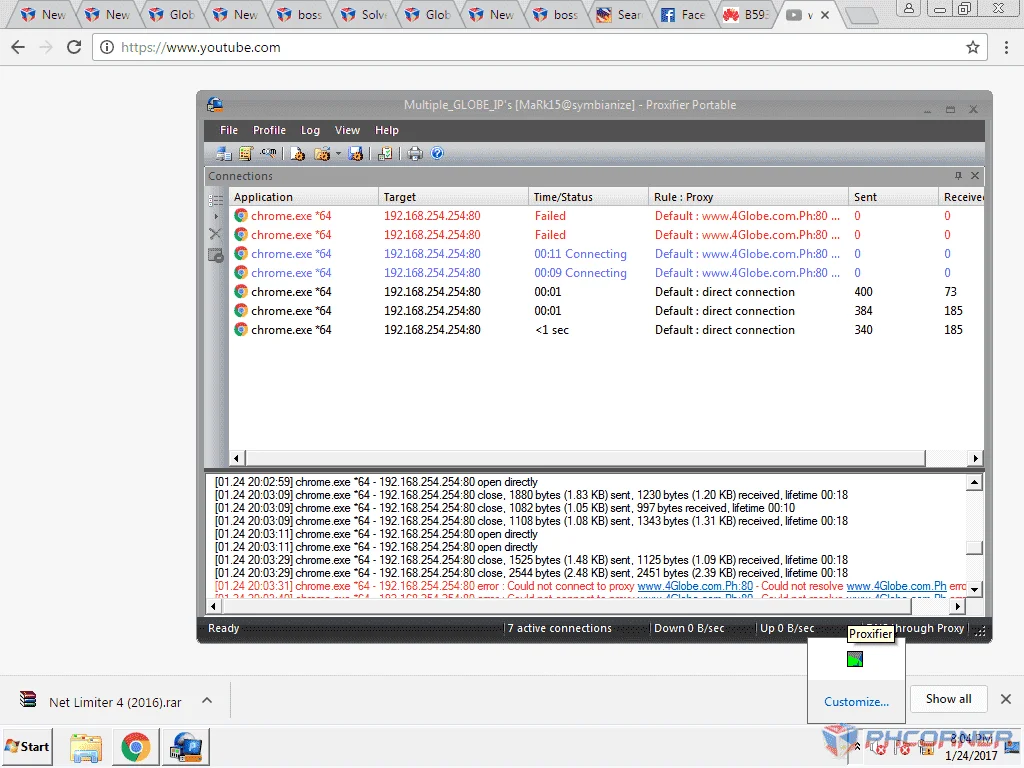Sort by Time/Status column header
This screenshot has width=1024, height=768.
point(588,197)
